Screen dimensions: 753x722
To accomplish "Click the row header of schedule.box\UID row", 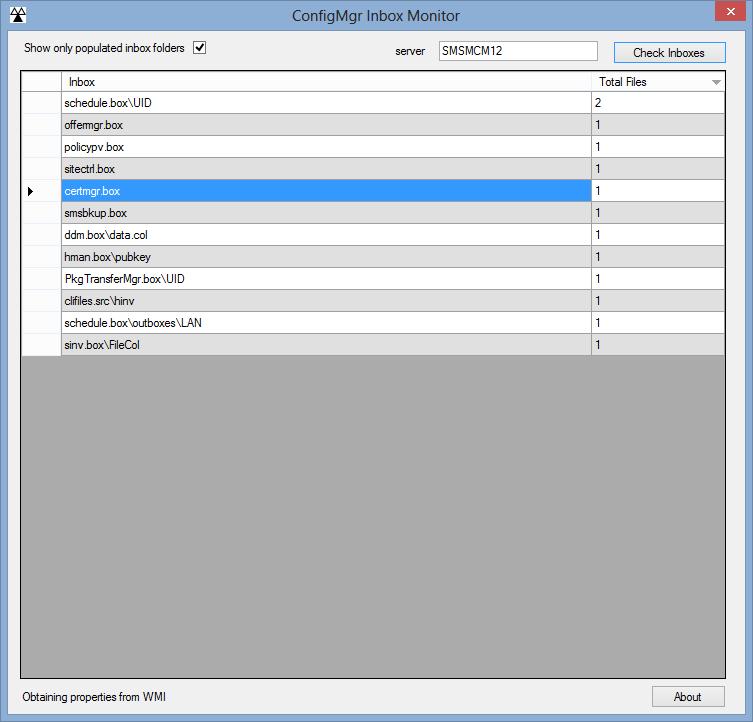I will point(41,103).
